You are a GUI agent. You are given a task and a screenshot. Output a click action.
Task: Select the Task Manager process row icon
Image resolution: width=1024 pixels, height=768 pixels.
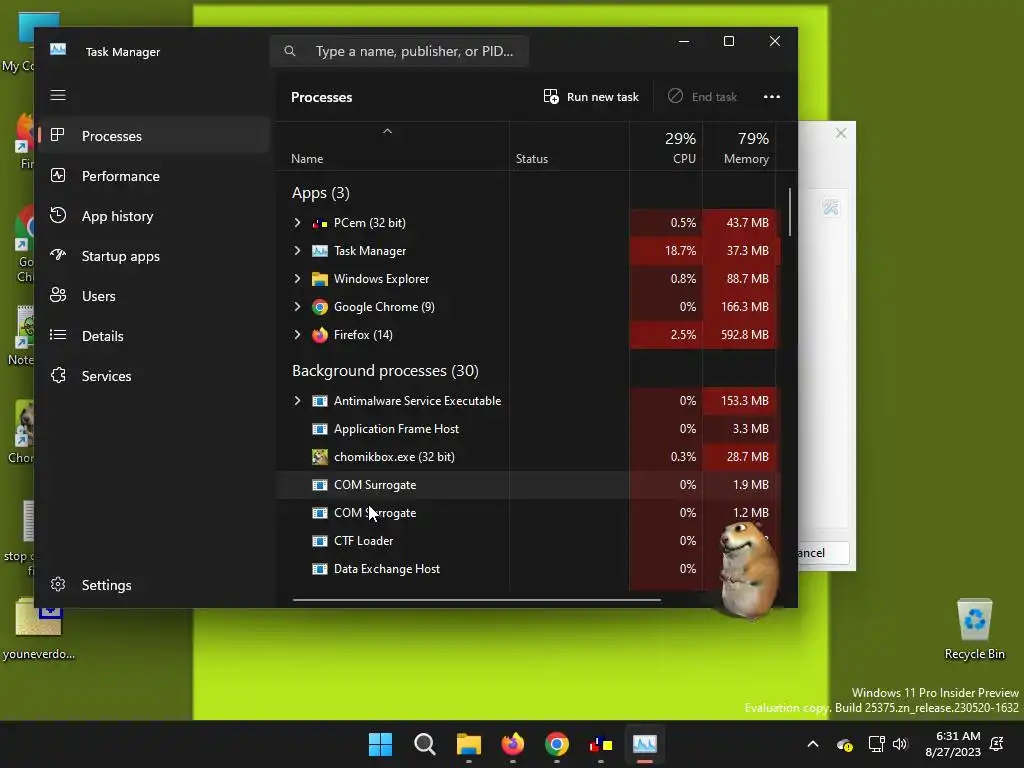tap(319, 251)
